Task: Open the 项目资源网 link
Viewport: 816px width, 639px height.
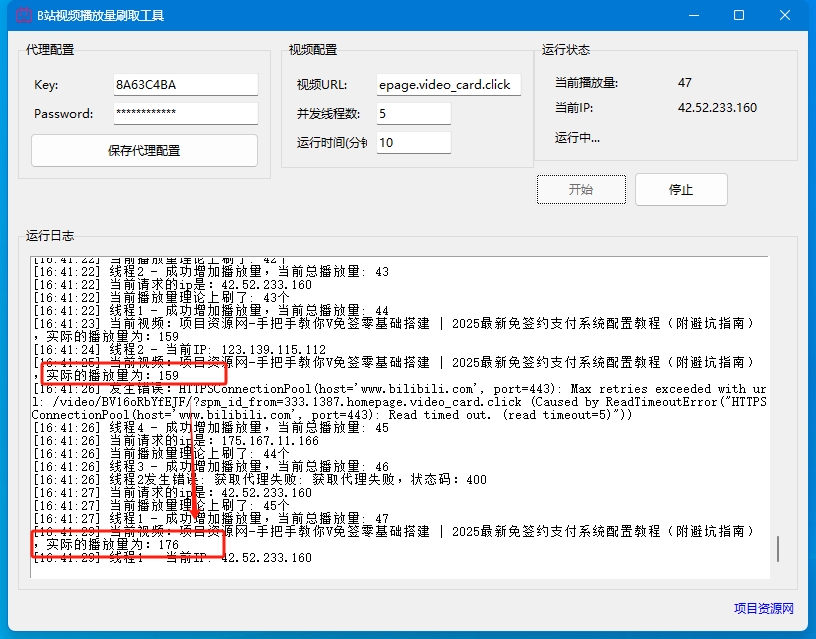Action: [763, 608]
